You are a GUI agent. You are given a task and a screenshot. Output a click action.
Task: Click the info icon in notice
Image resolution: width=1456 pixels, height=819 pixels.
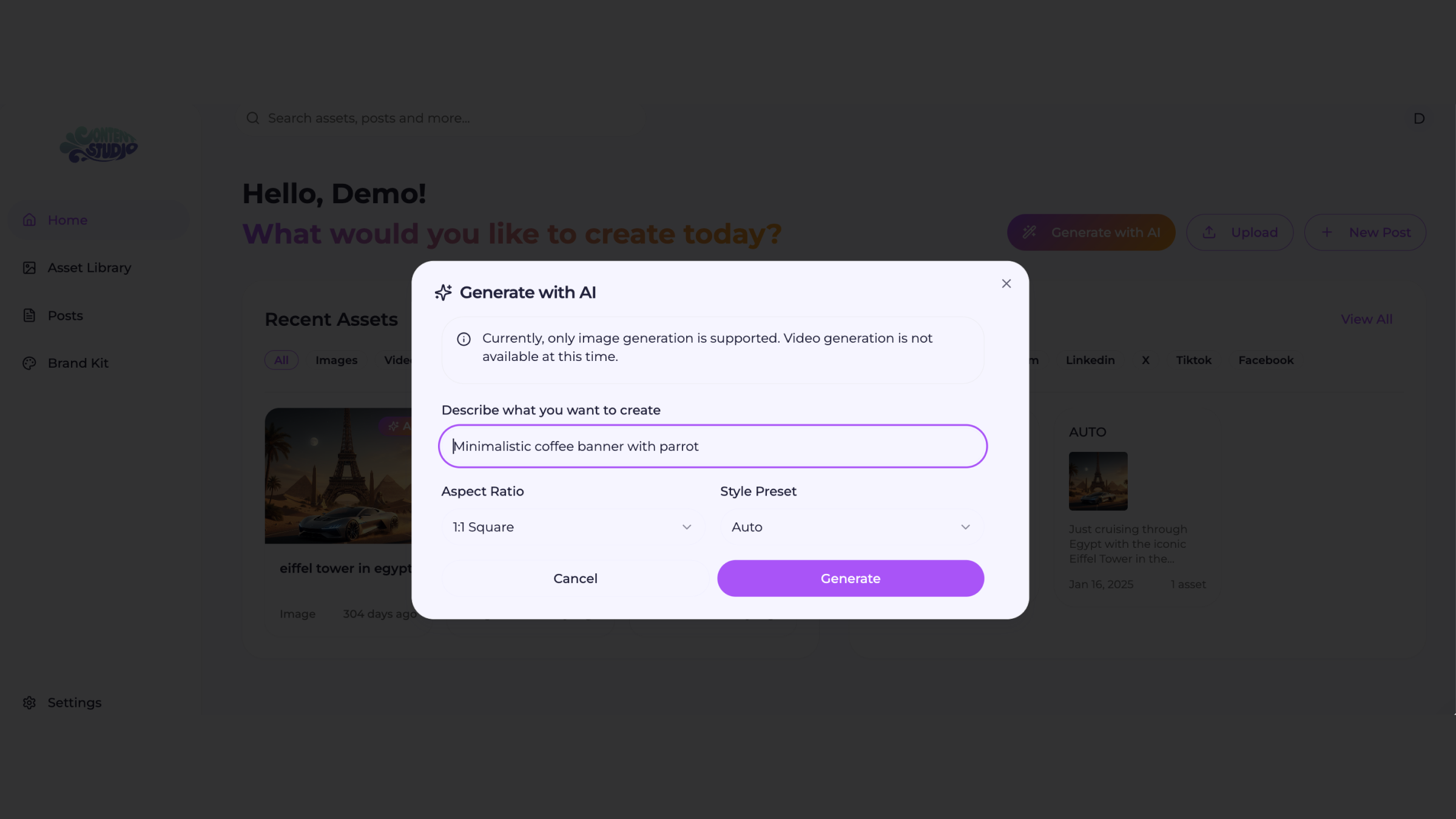[x=463, y=339]
